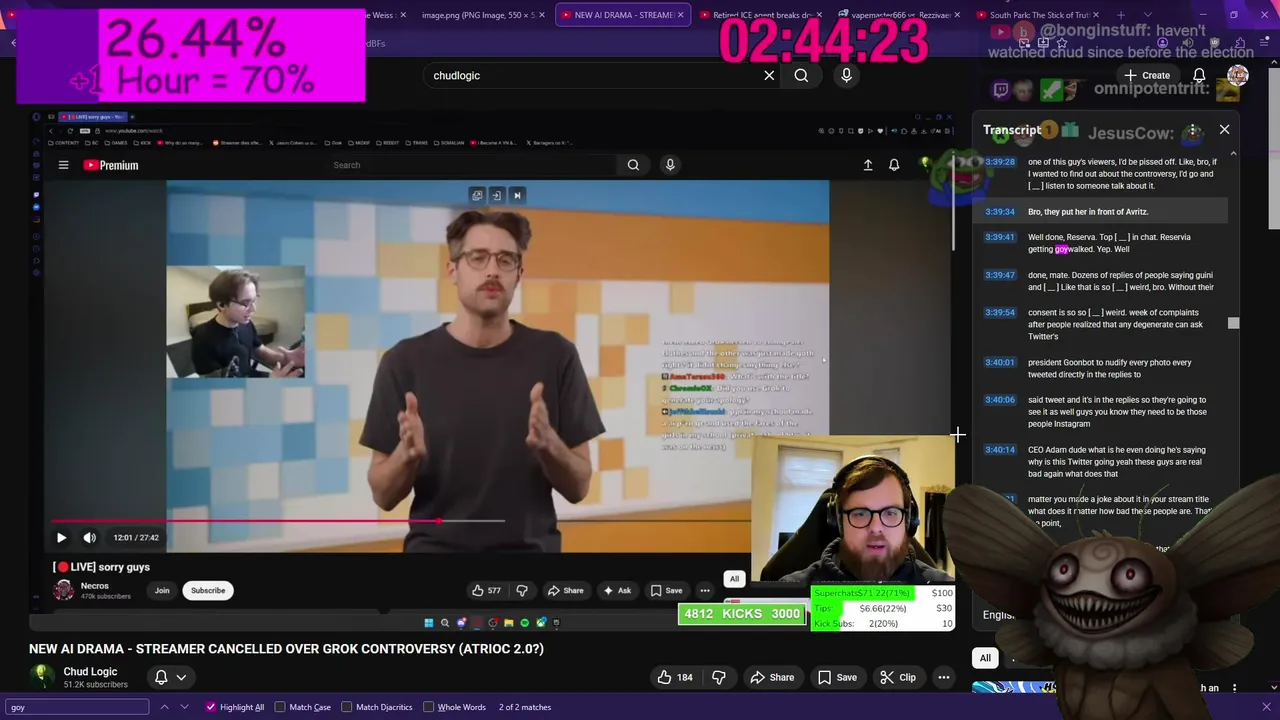The height and width of the screenshot is (720, 1280).
Task: Mute volume icon in embedded Necros video
Action: tap(89, 537)
